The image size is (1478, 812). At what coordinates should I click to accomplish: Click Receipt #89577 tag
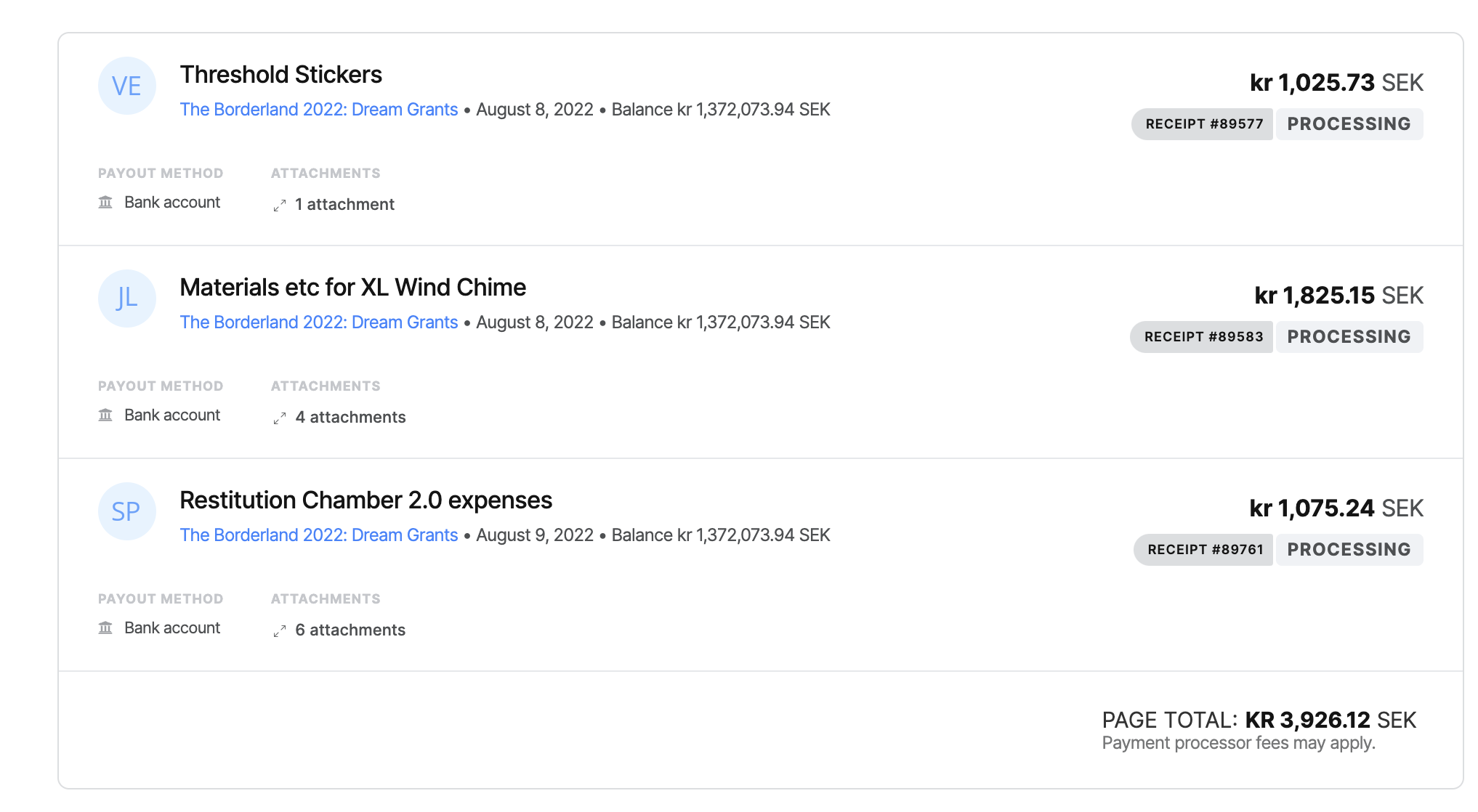1203,124
